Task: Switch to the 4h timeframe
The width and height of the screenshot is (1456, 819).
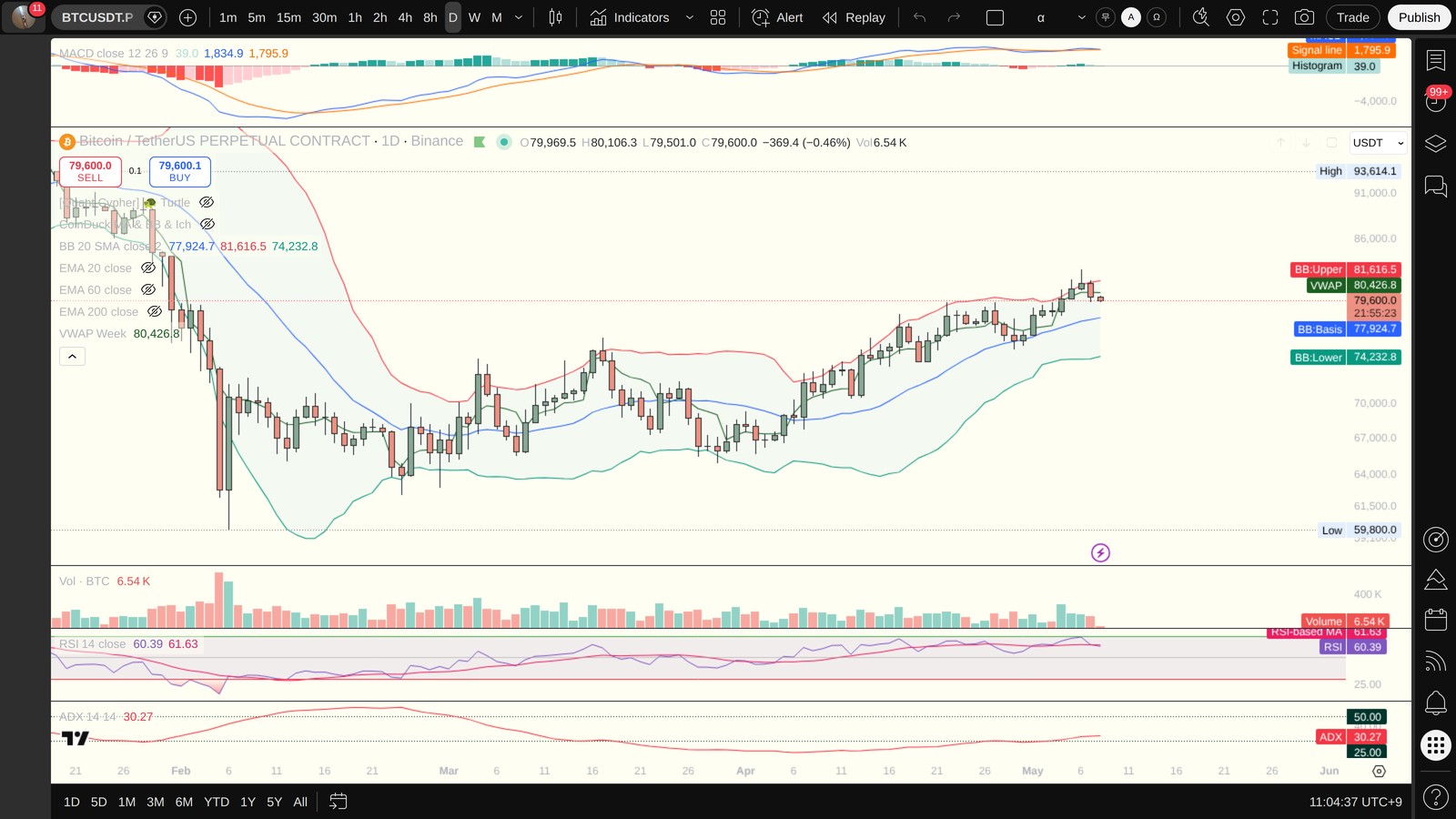Action: 405,17
